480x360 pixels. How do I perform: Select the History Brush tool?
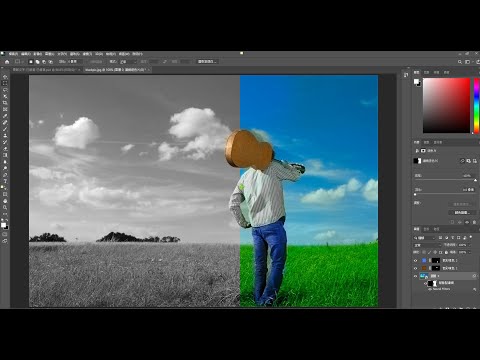point(5,142)
